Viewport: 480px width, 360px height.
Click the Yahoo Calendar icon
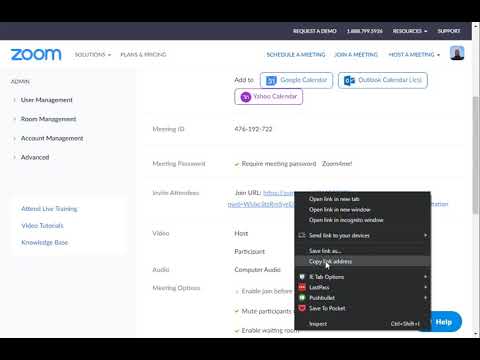tap(246, 97)
